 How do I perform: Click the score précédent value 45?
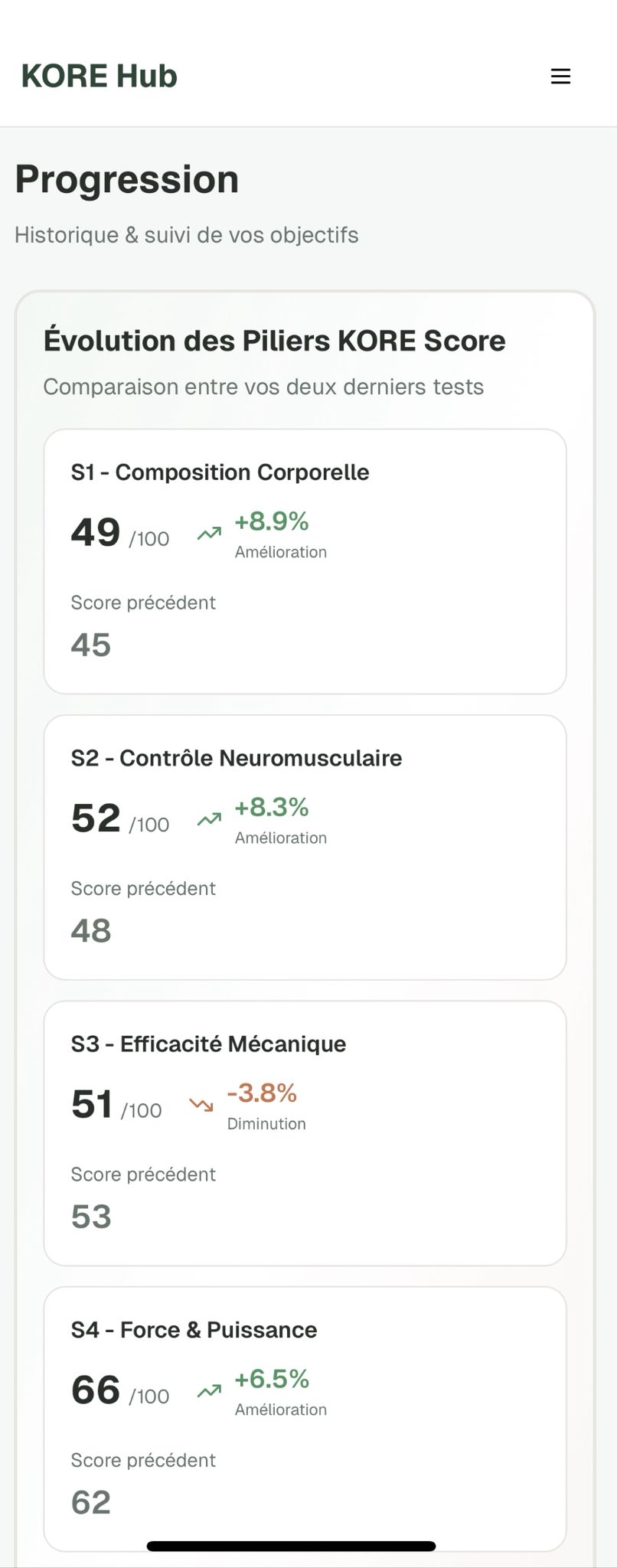pos(92,644)
